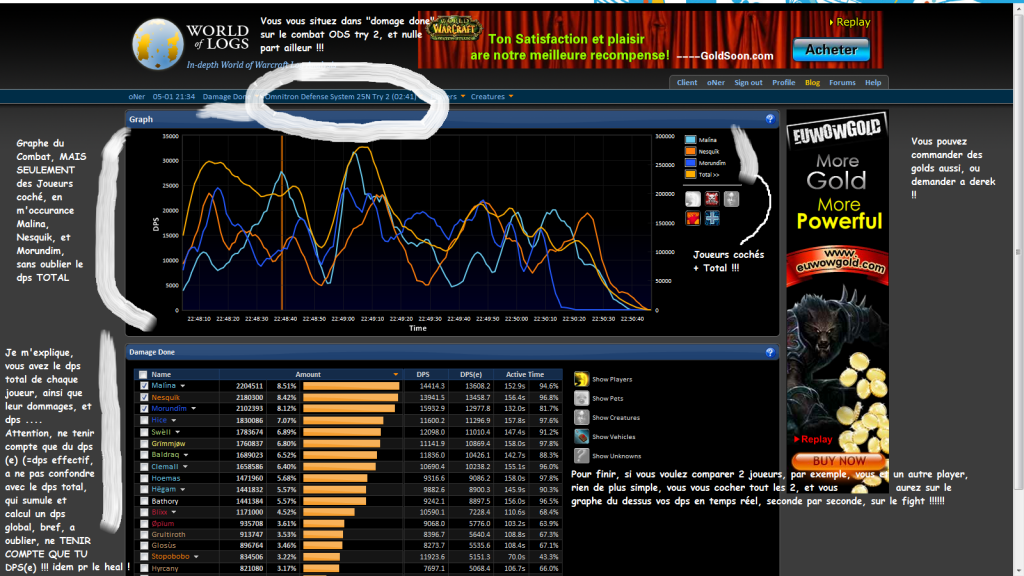Click the World of Logs globe logo

[157, 44]
